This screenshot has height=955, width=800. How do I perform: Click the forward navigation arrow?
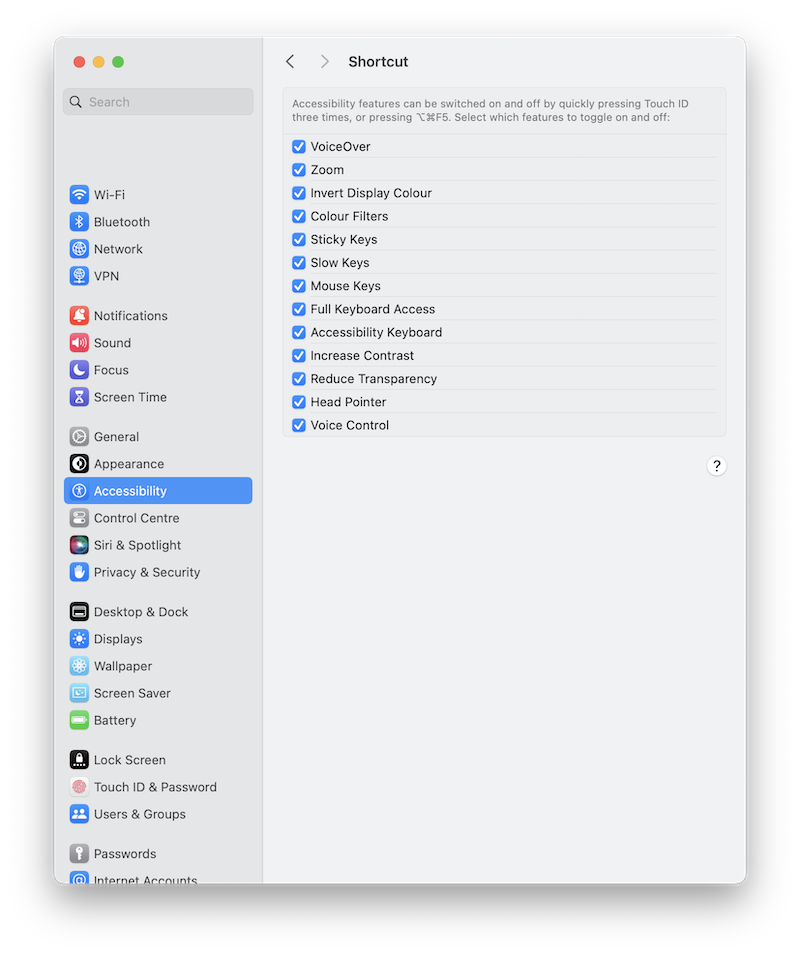tap(324, 61)
